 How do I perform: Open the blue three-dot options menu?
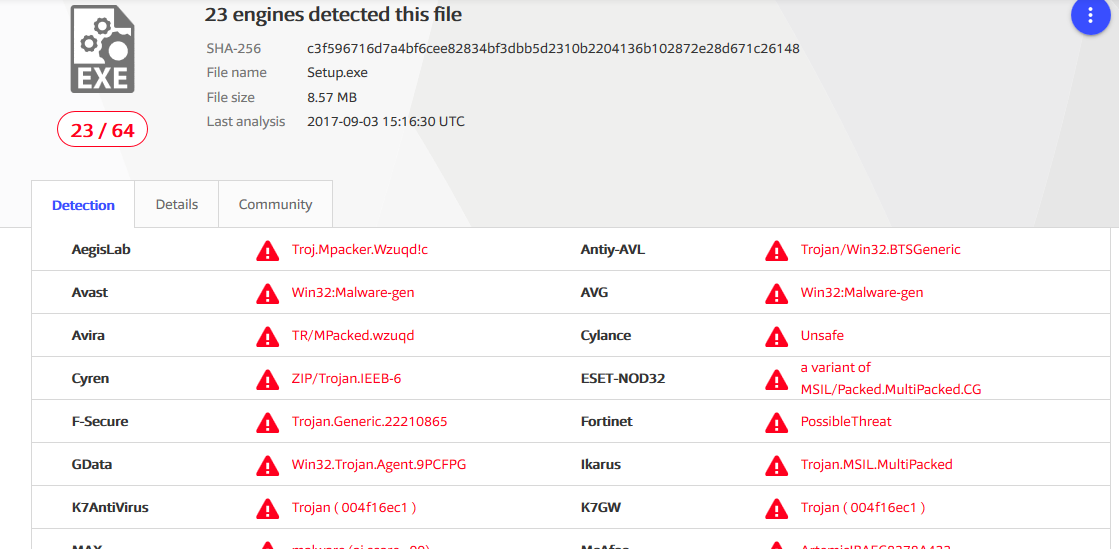coord(1088,15)
